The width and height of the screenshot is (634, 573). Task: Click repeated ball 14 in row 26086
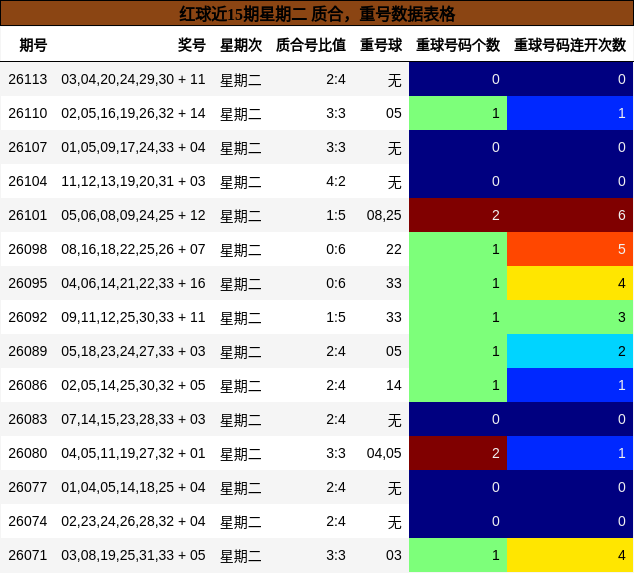tap(394, 385)
